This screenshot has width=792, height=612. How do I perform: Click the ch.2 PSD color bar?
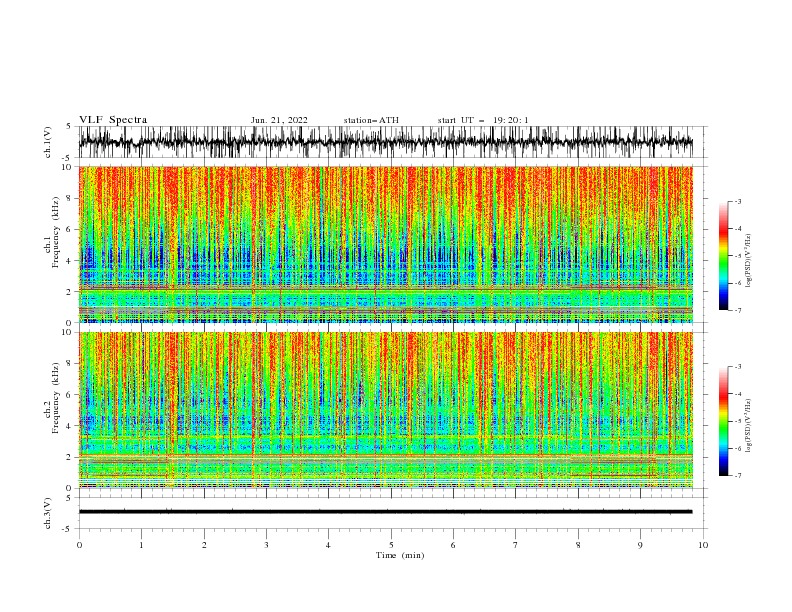click(x=724, y=421)
